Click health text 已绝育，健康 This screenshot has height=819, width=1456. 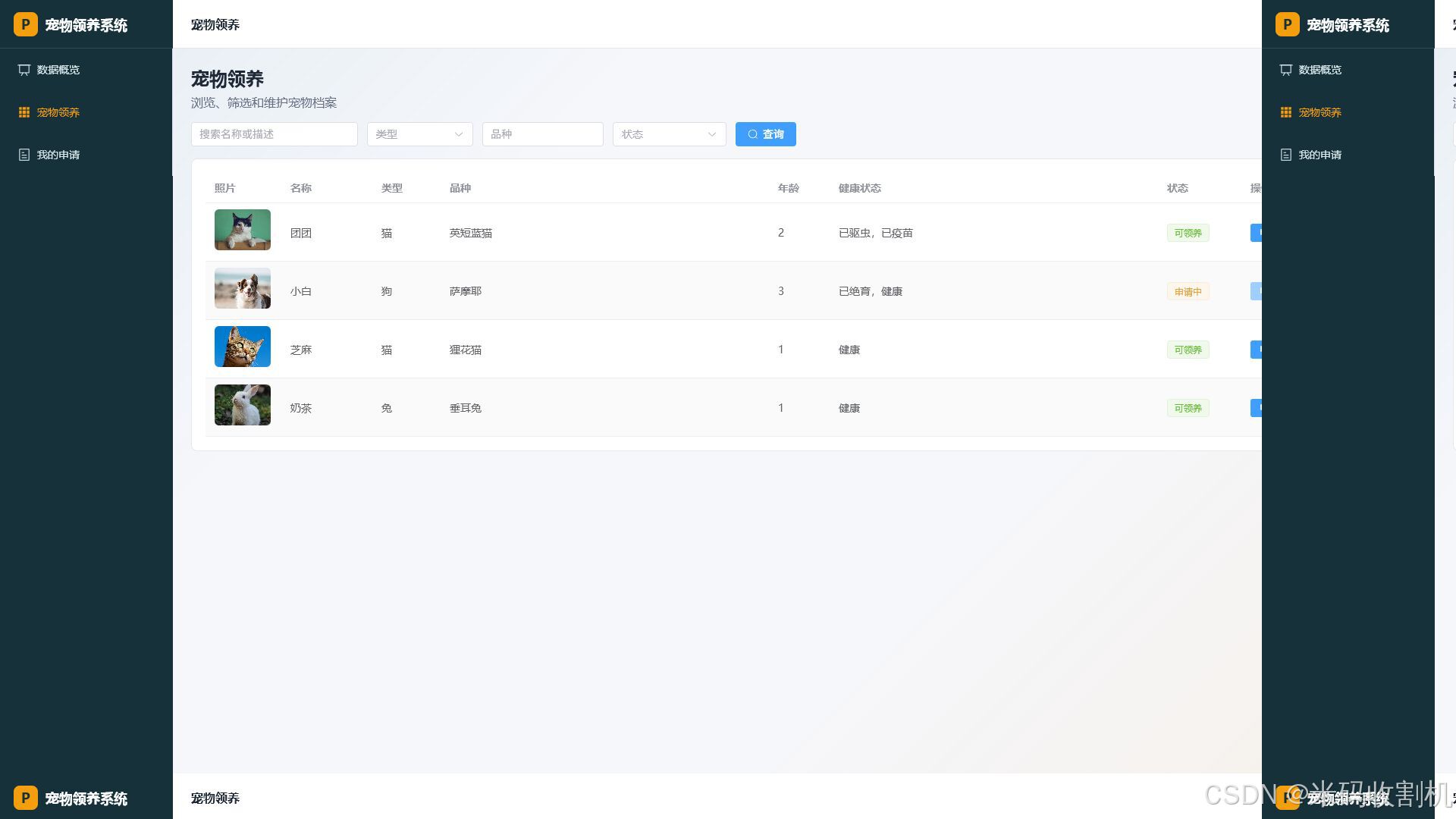click(x=871, y=291)
